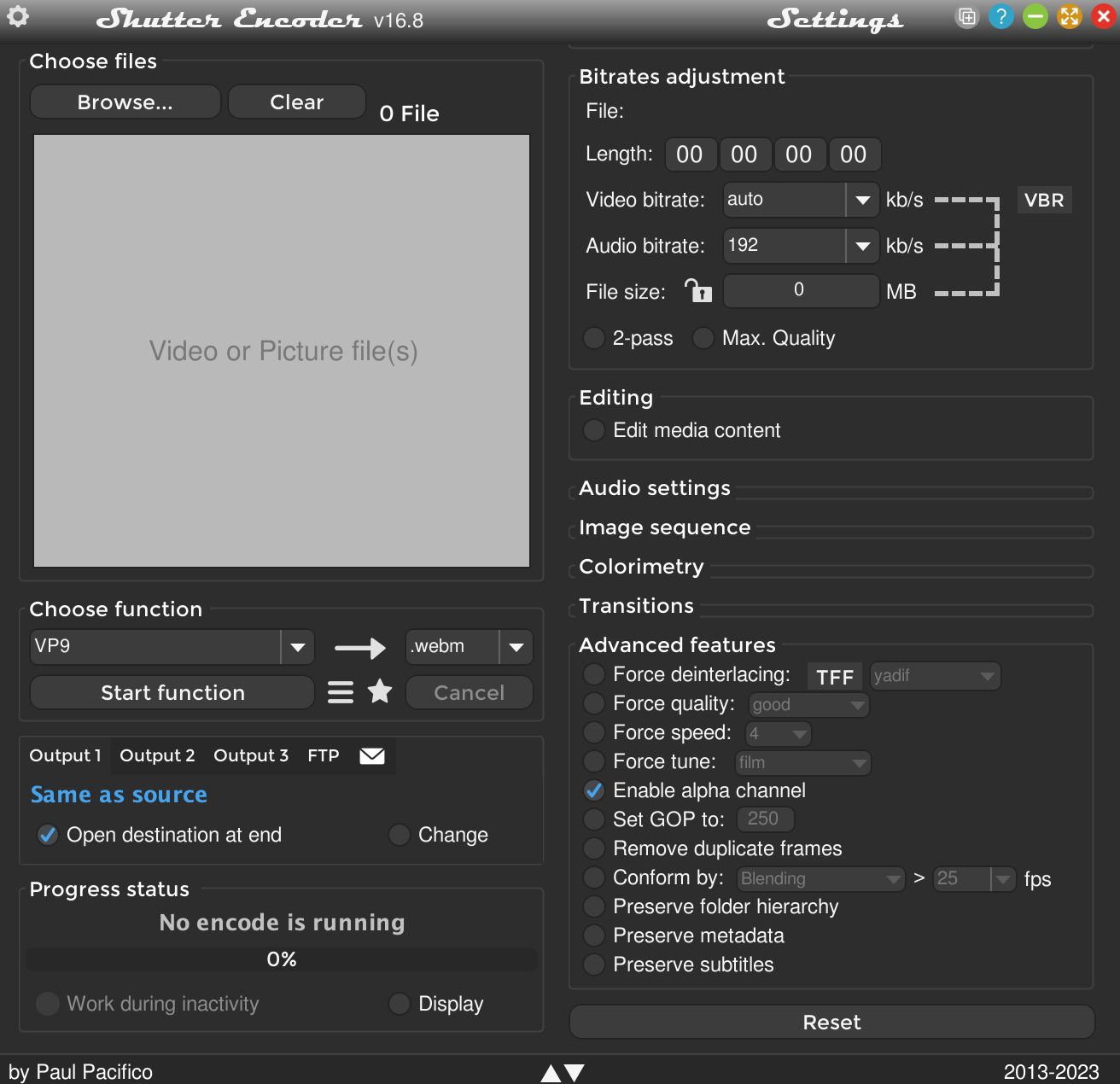Open the task list menu icon
Screen dimensions: 1120x1084
341,692
